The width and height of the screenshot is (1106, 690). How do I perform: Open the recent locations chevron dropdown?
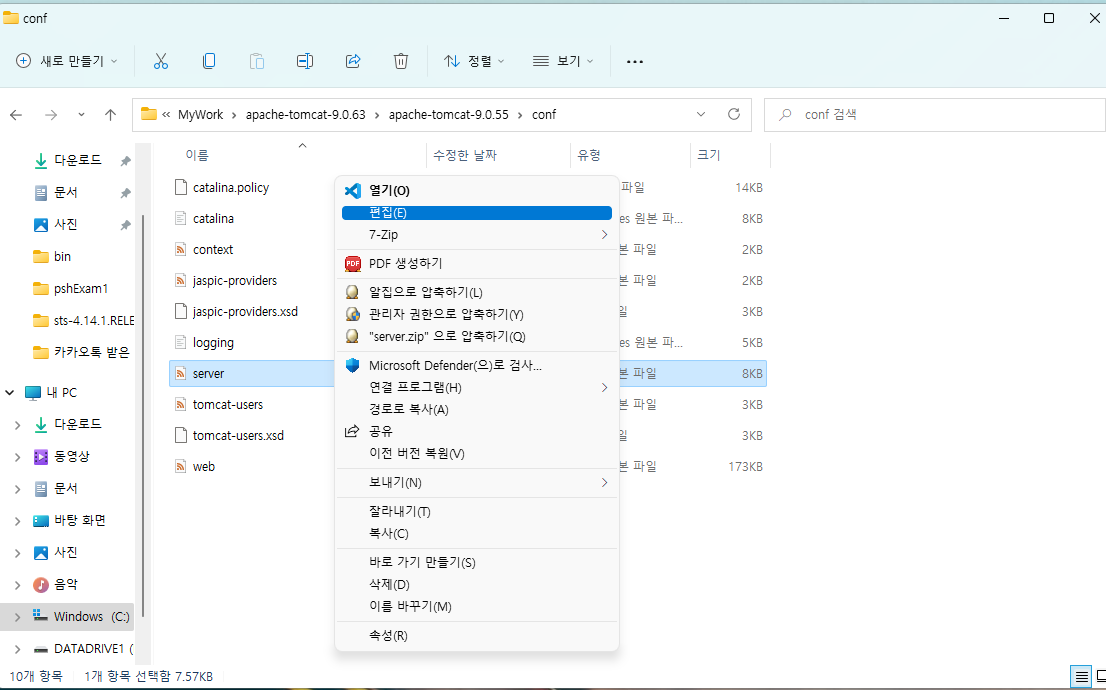point(81,114)
